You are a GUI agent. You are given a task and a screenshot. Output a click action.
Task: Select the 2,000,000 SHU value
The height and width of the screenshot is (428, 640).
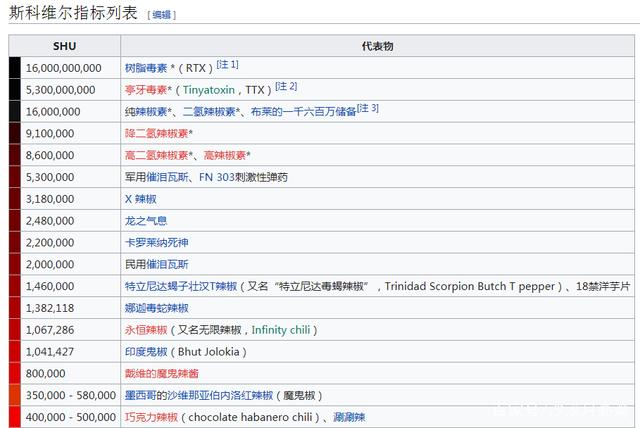coord(50,264)
